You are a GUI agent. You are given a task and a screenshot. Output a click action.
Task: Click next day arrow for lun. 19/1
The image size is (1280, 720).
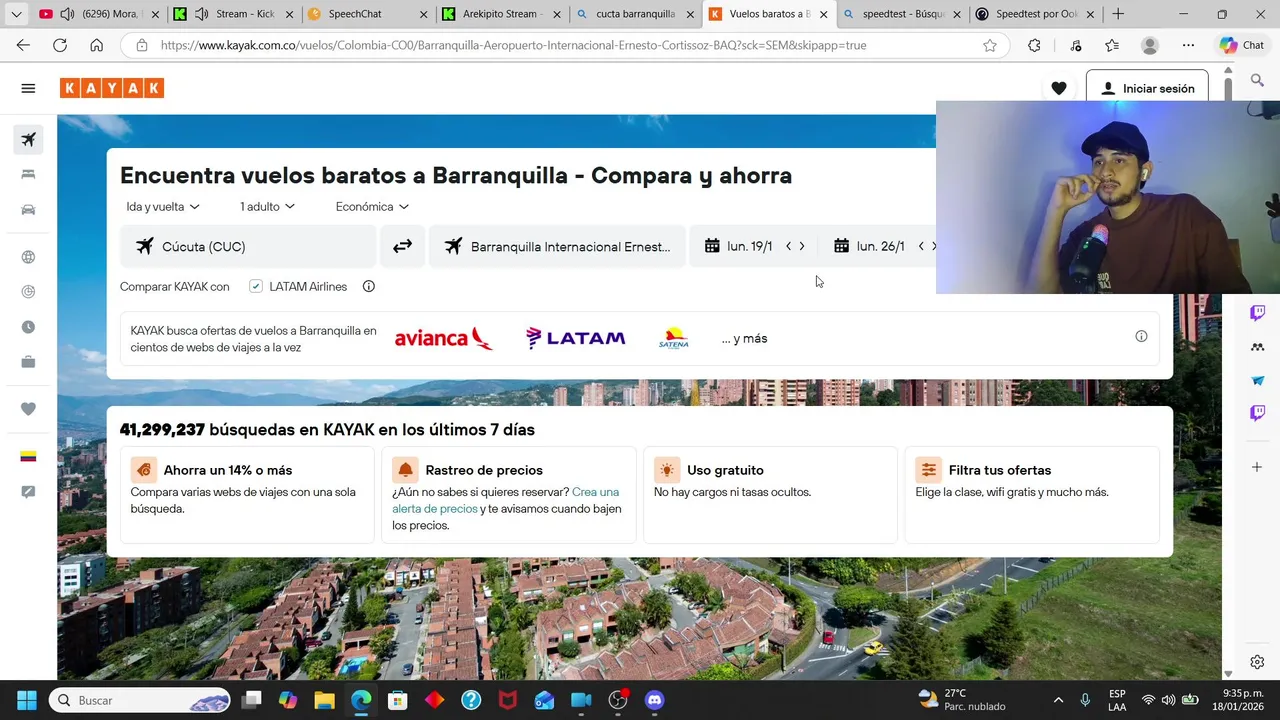pyautogui.click(x=801, y=246)
